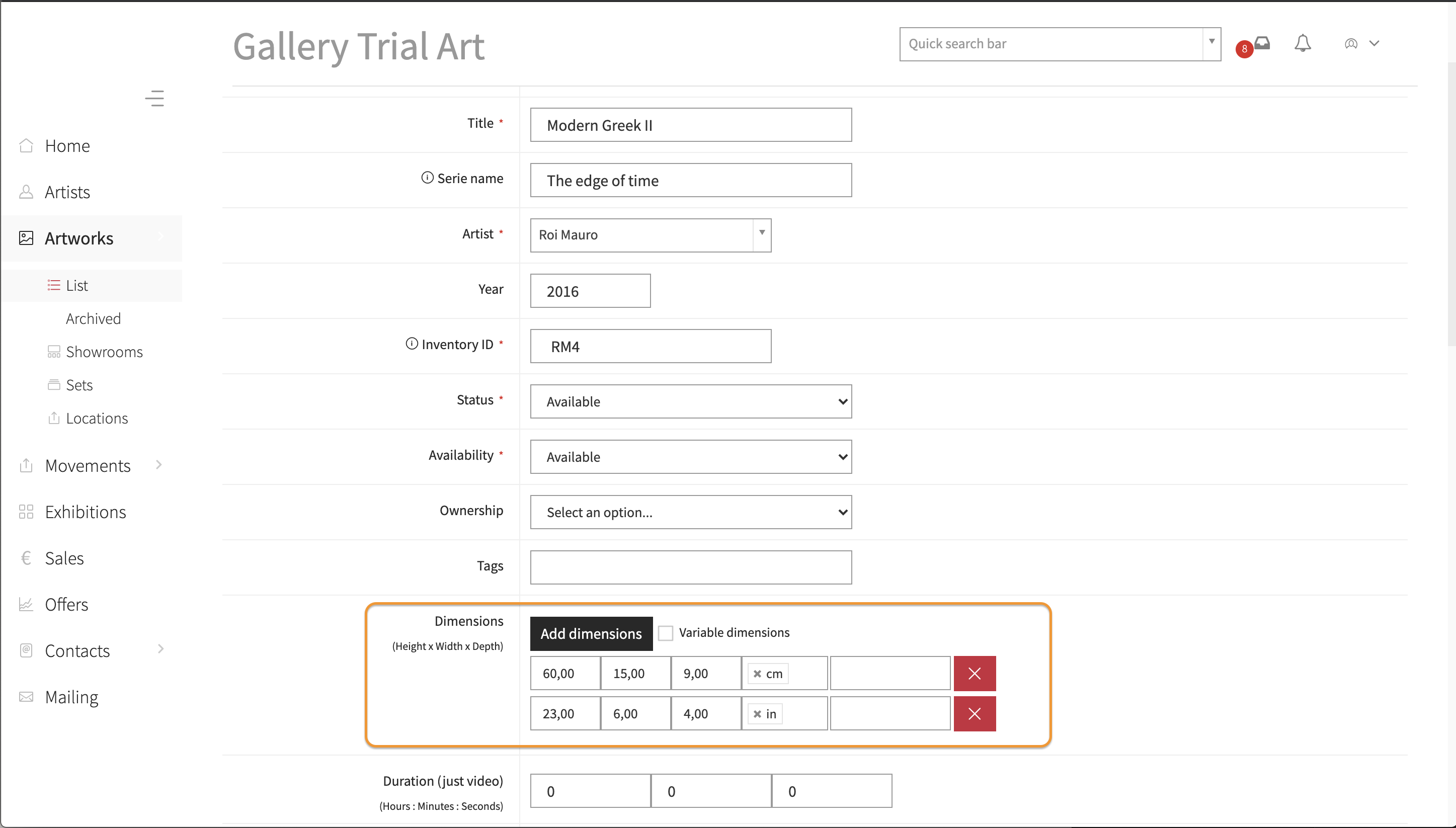Open Showrooms under Artworks
This screenshot has width=1456, height=828.
(104, 352)
